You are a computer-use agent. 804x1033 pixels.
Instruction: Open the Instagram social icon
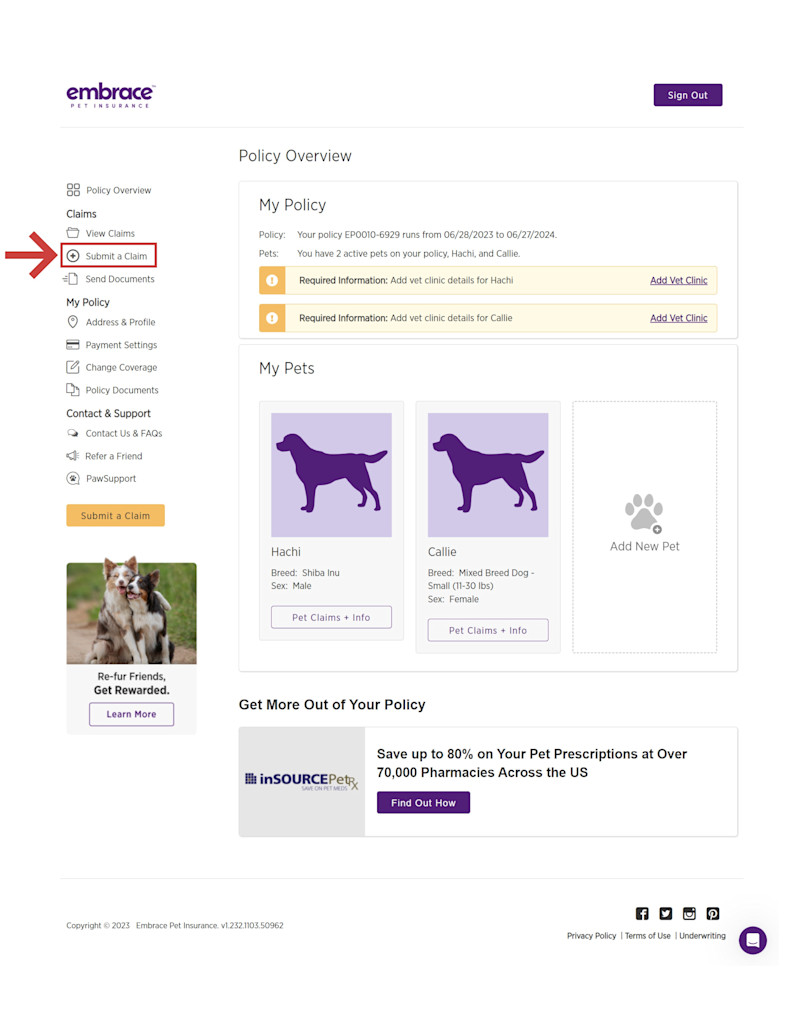pos(689,913)
